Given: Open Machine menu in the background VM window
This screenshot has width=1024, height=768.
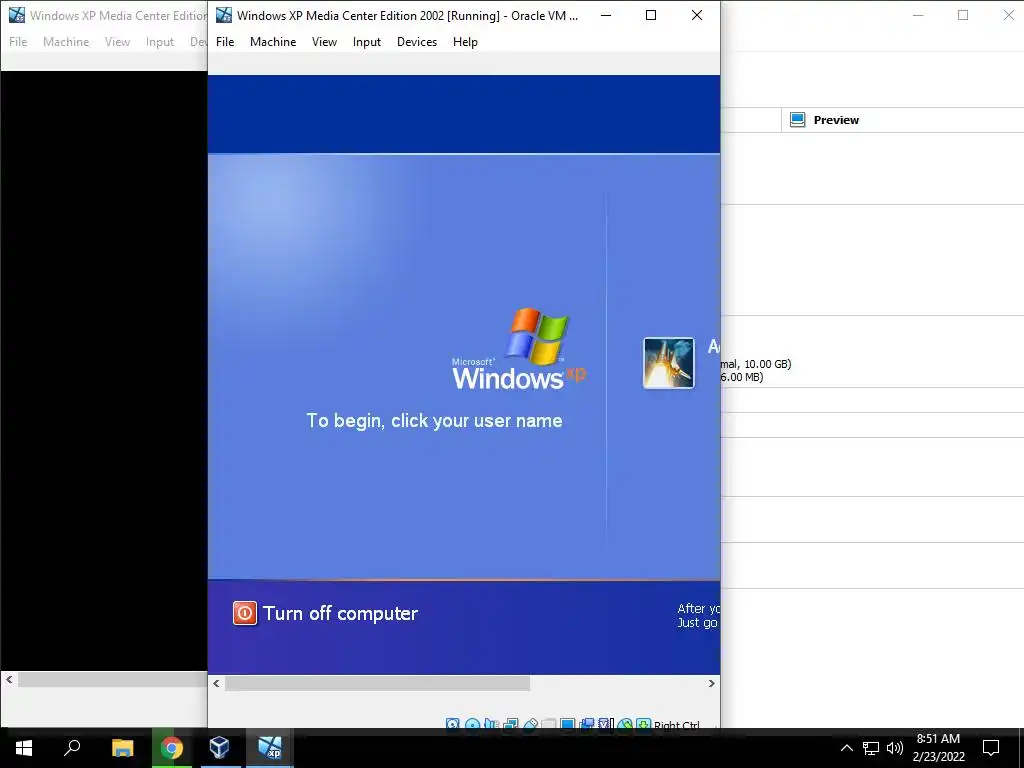Looking at the screenshot, I should pos(66,42).
